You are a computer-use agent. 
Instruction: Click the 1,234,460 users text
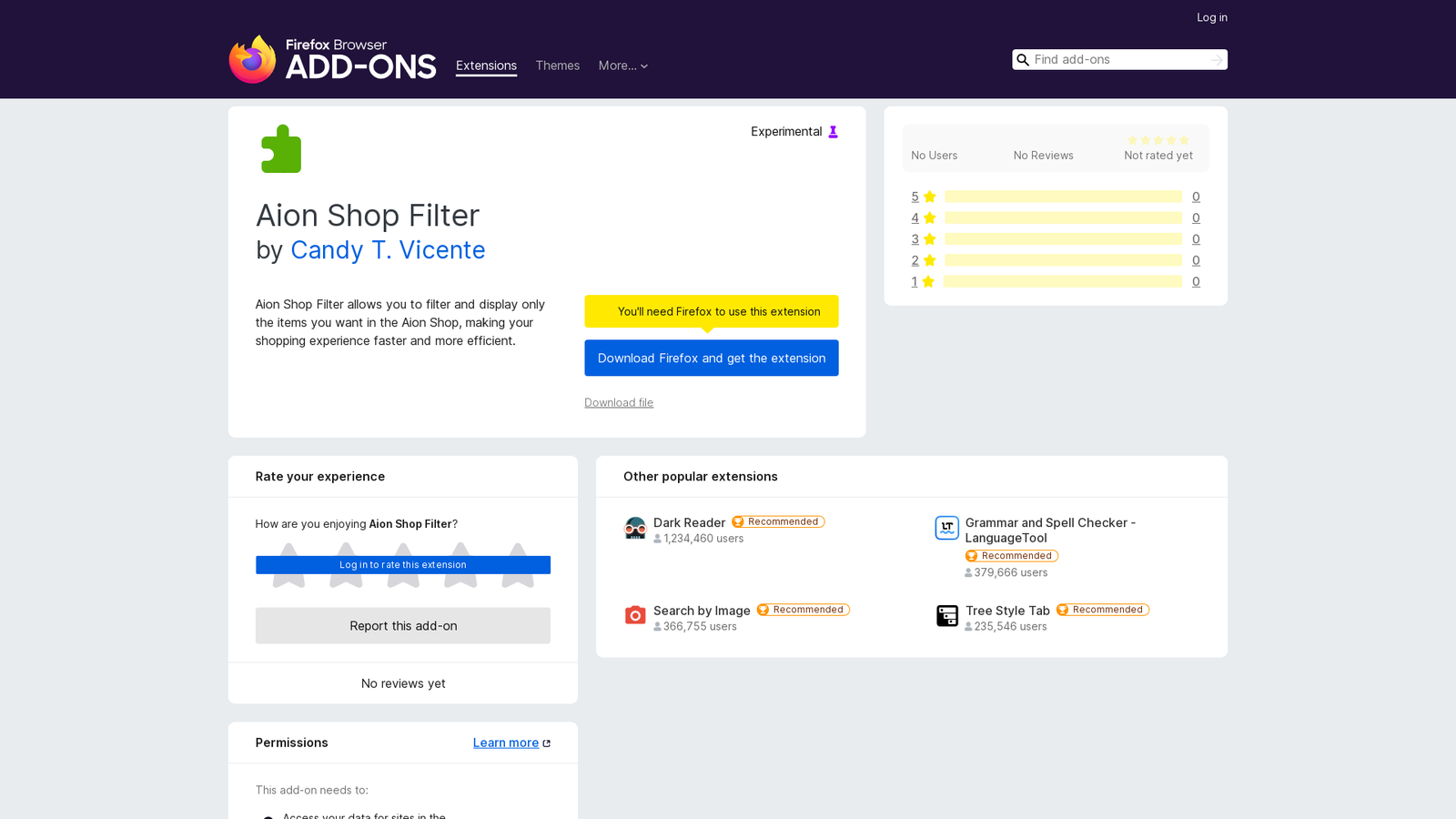(703, 539)
